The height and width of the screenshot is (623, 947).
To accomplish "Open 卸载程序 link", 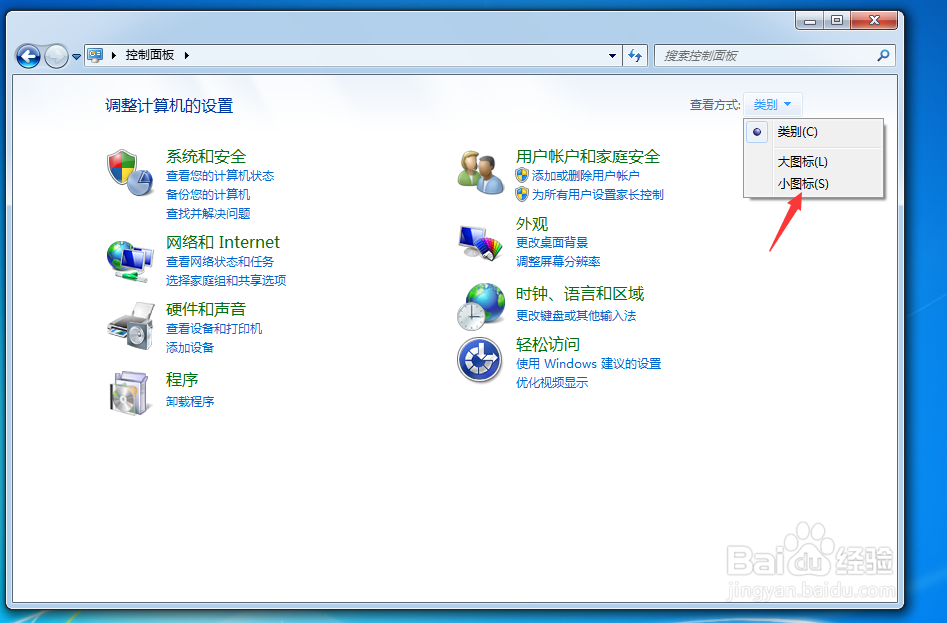I will pos(189,401).
